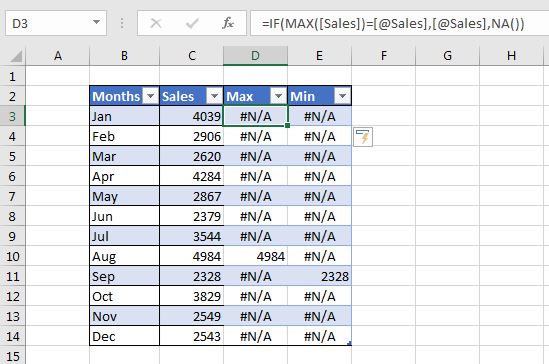Click the Enter checkmark icon in formula bar
This screenshot has height=364, width=549.
pyautogui.click(x=192, y=23)
